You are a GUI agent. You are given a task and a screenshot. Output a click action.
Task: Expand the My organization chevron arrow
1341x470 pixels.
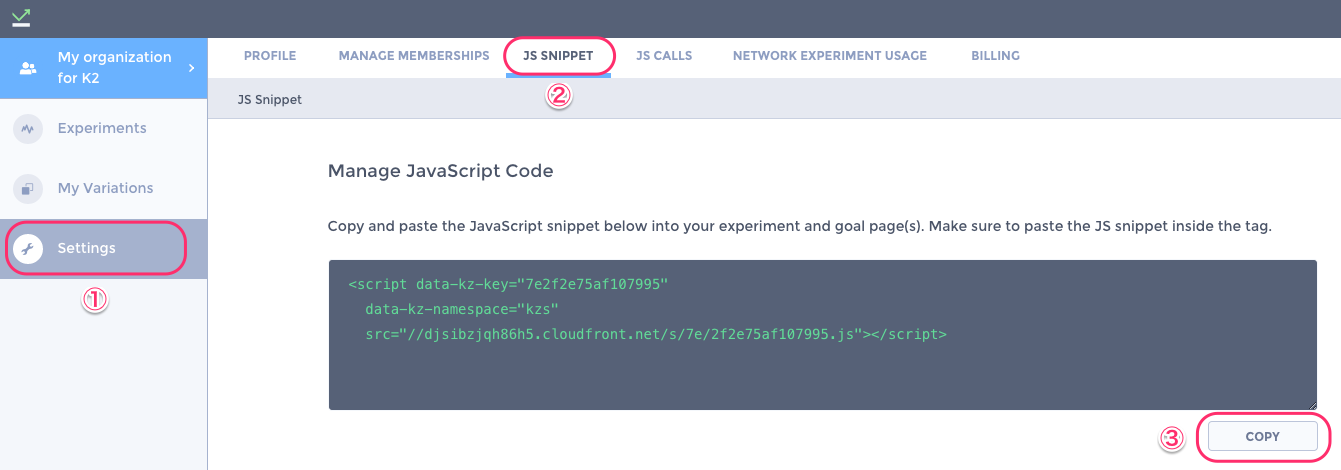tap(191, 68)
